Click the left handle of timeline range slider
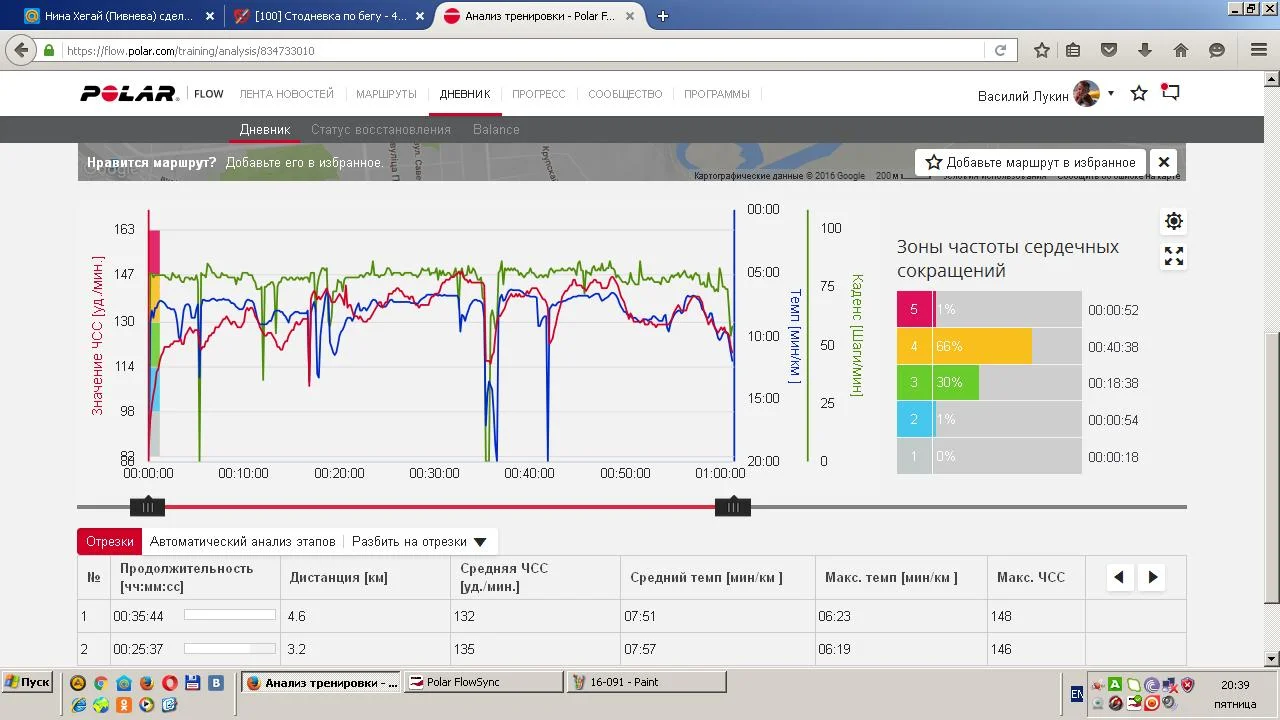 click(147, 507)
